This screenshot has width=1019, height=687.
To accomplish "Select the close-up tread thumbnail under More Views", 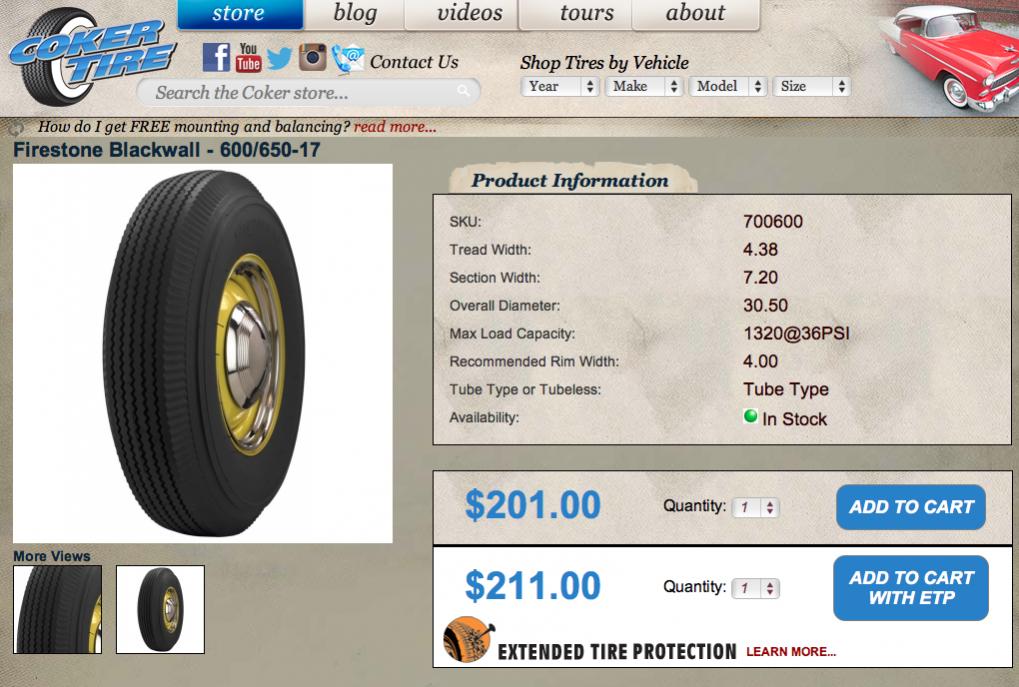I will tap(58, 610).
